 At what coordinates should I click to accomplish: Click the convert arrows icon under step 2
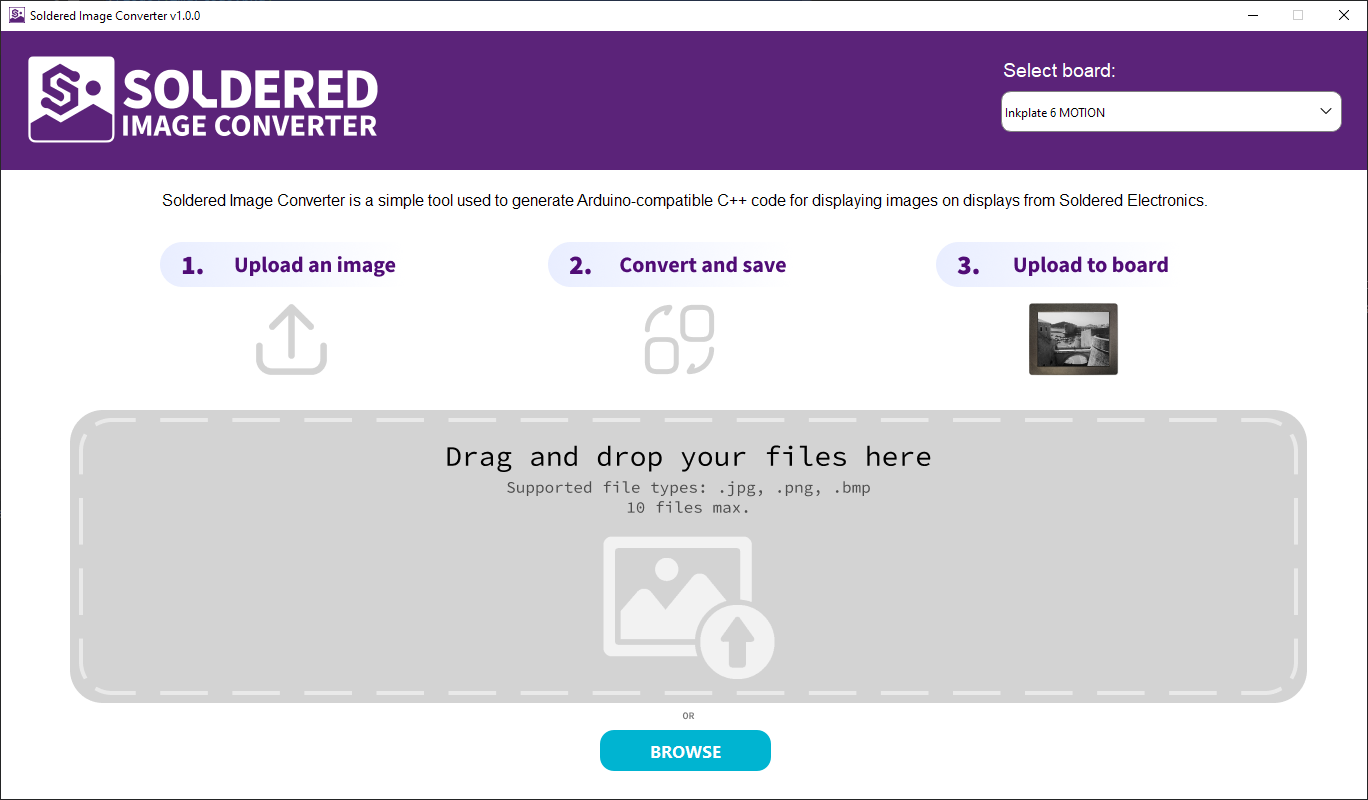click(x=680, y=340)
